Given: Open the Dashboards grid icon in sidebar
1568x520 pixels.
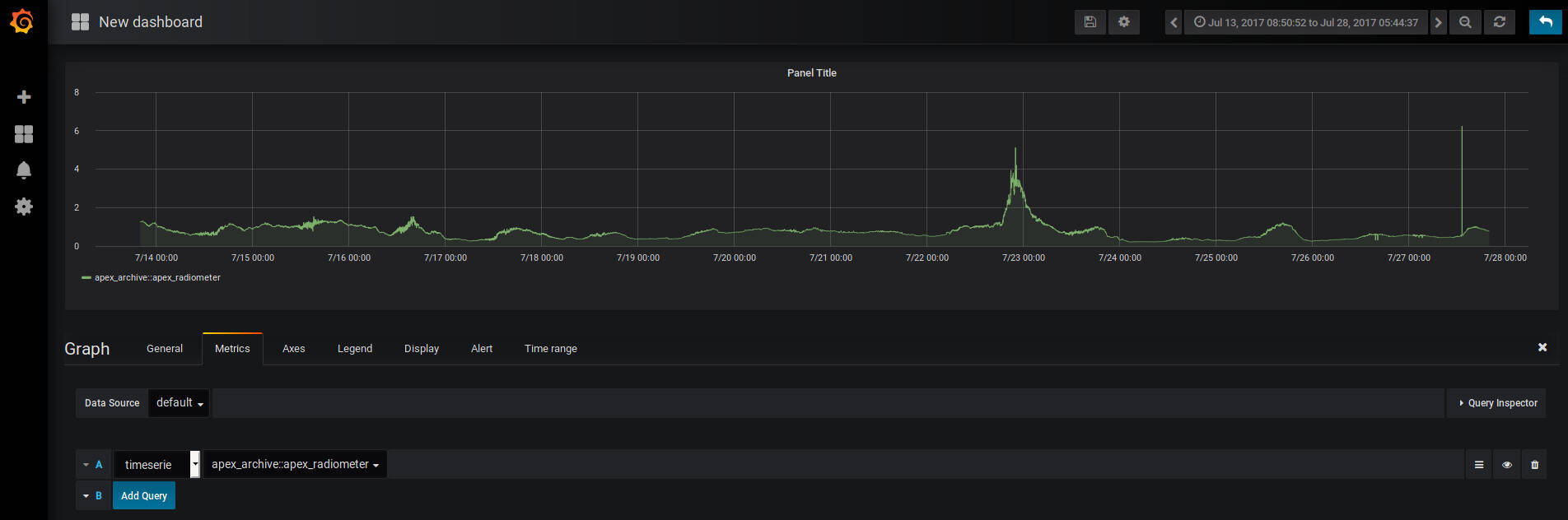Looking at the screenshot, I should coord(24,134).
